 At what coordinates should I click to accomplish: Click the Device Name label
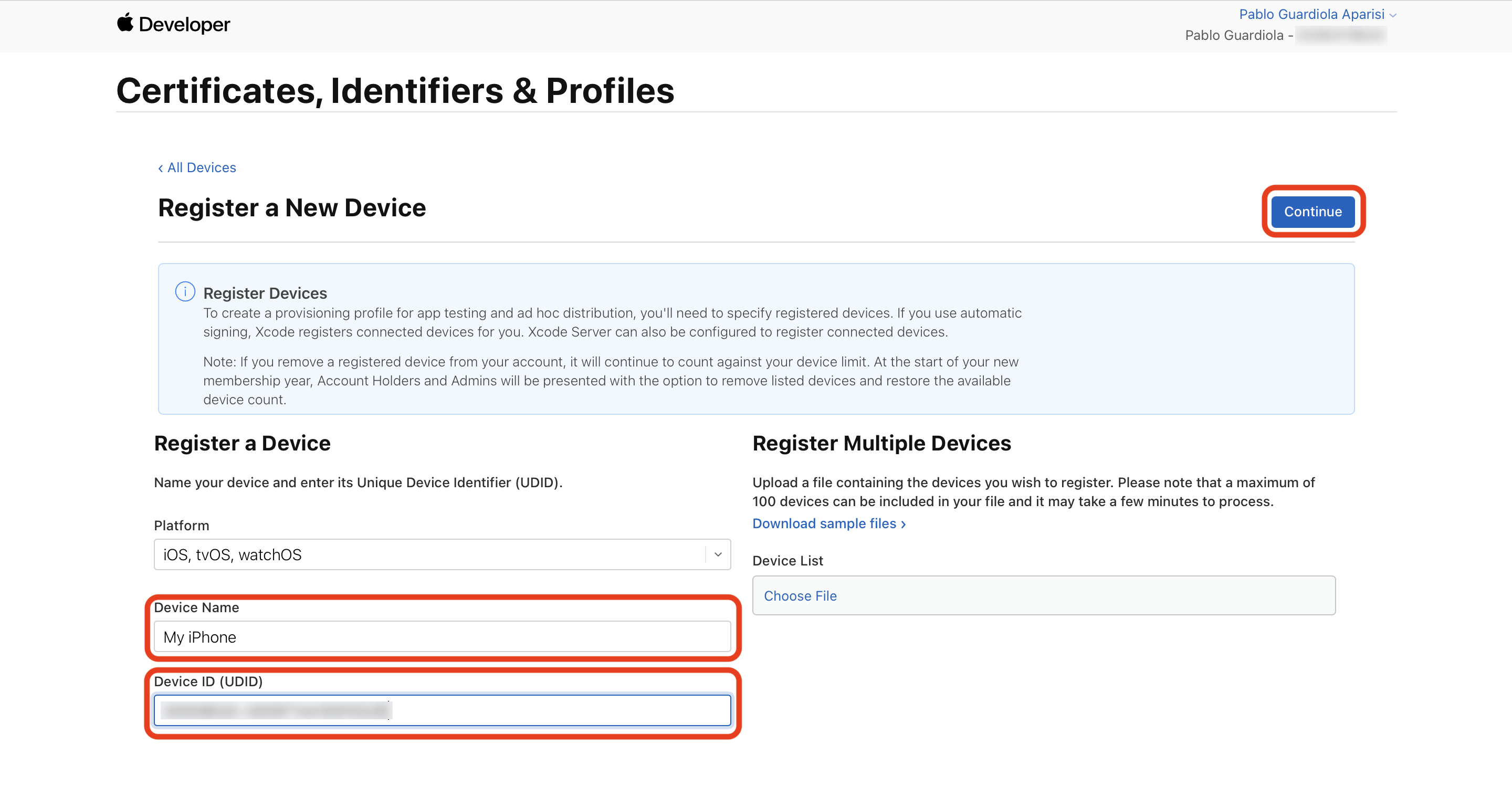(x=196, y=607)
